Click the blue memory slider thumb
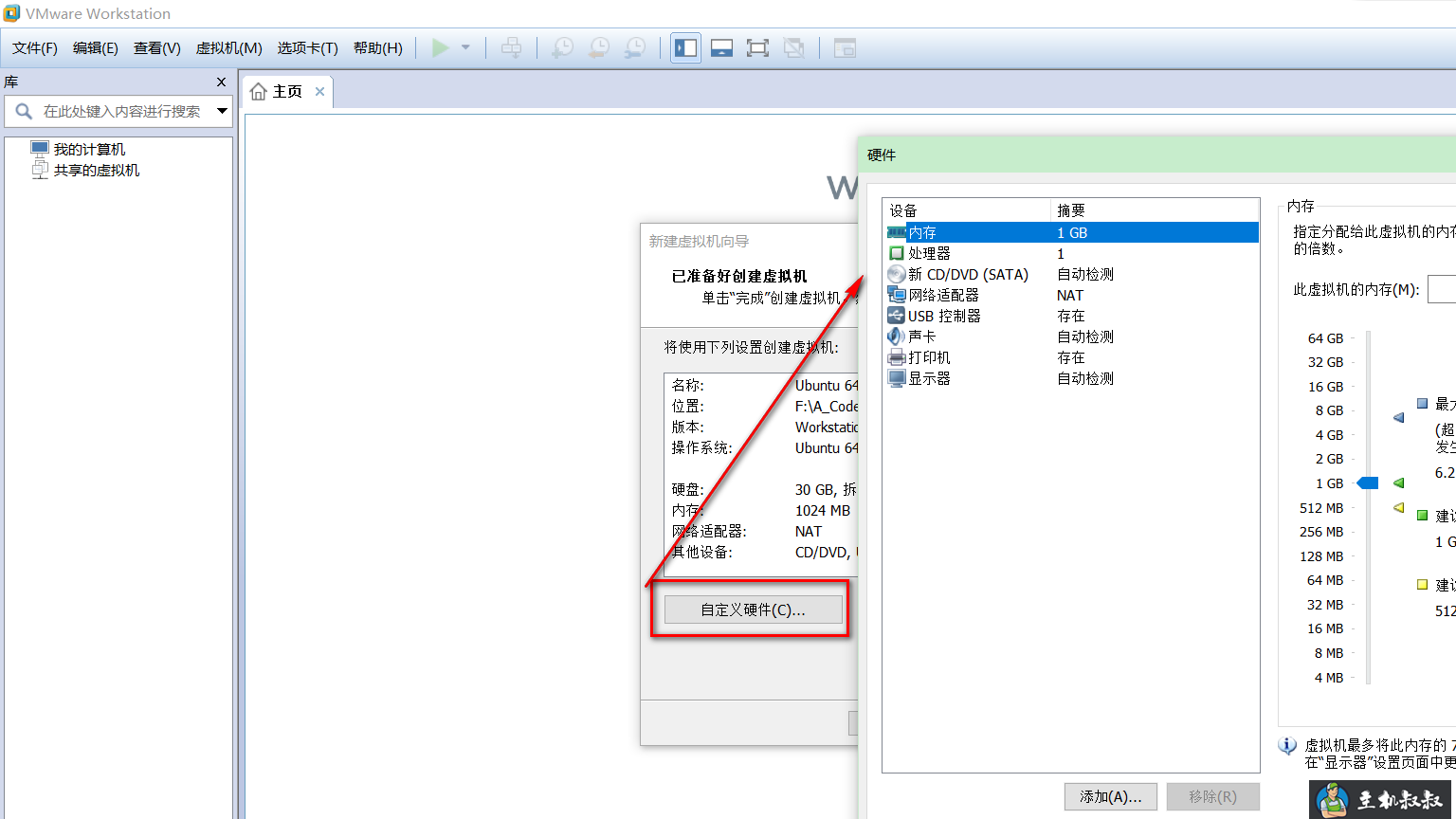 1368,483
